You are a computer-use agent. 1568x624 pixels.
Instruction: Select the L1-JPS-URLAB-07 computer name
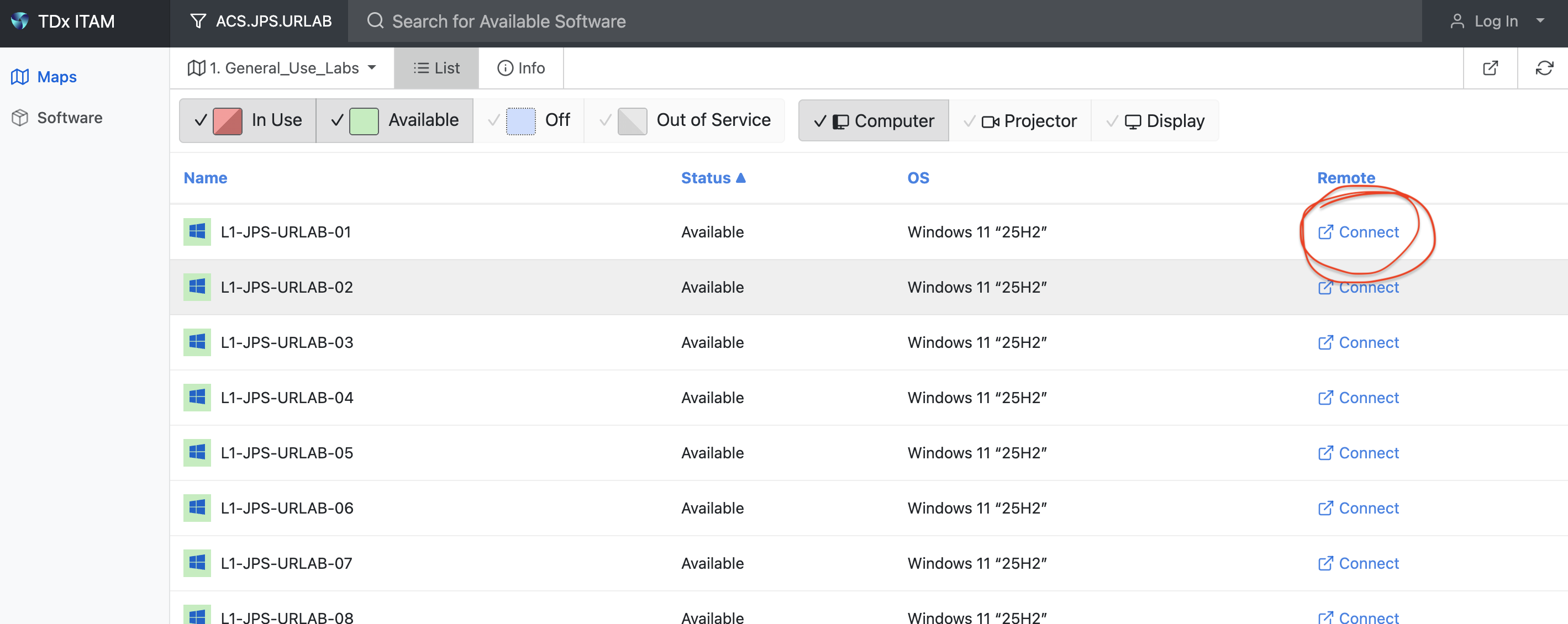pyautogui.click(x=286, y=564)
